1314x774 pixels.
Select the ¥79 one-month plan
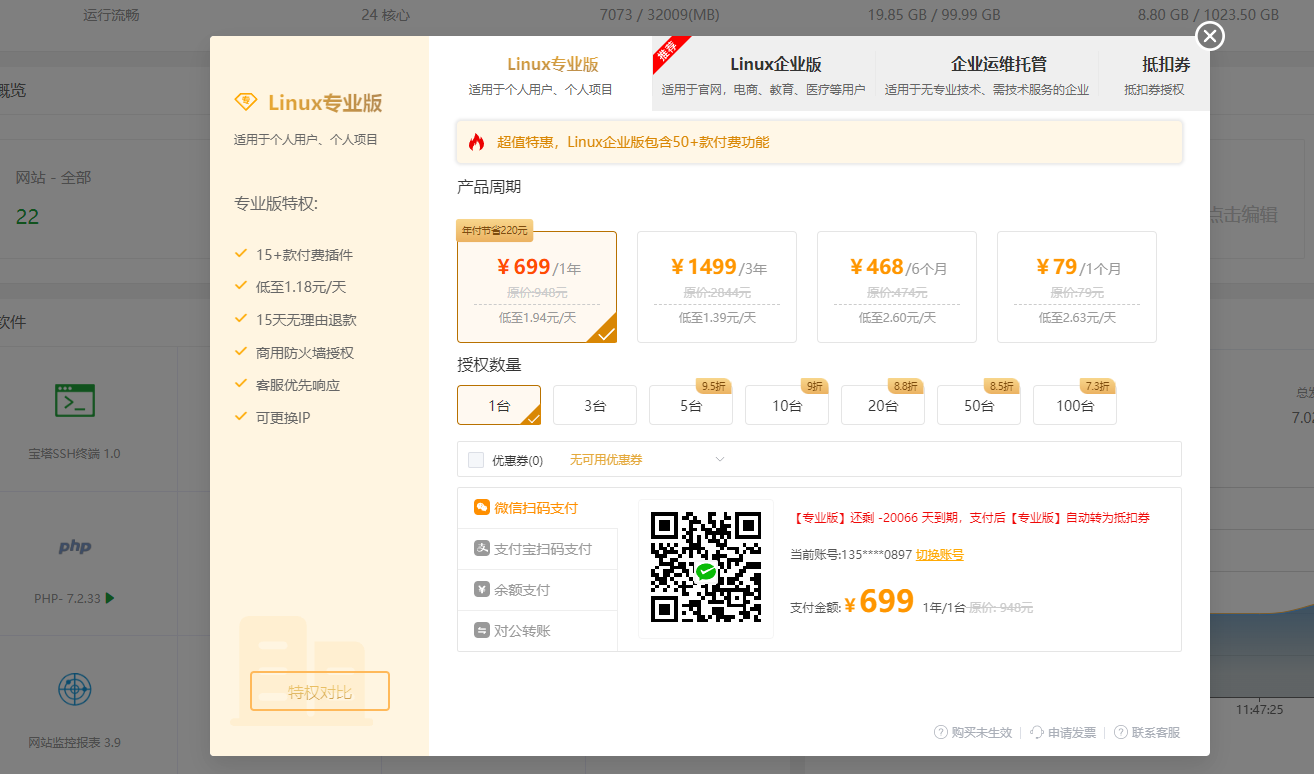click(1077, 287)
